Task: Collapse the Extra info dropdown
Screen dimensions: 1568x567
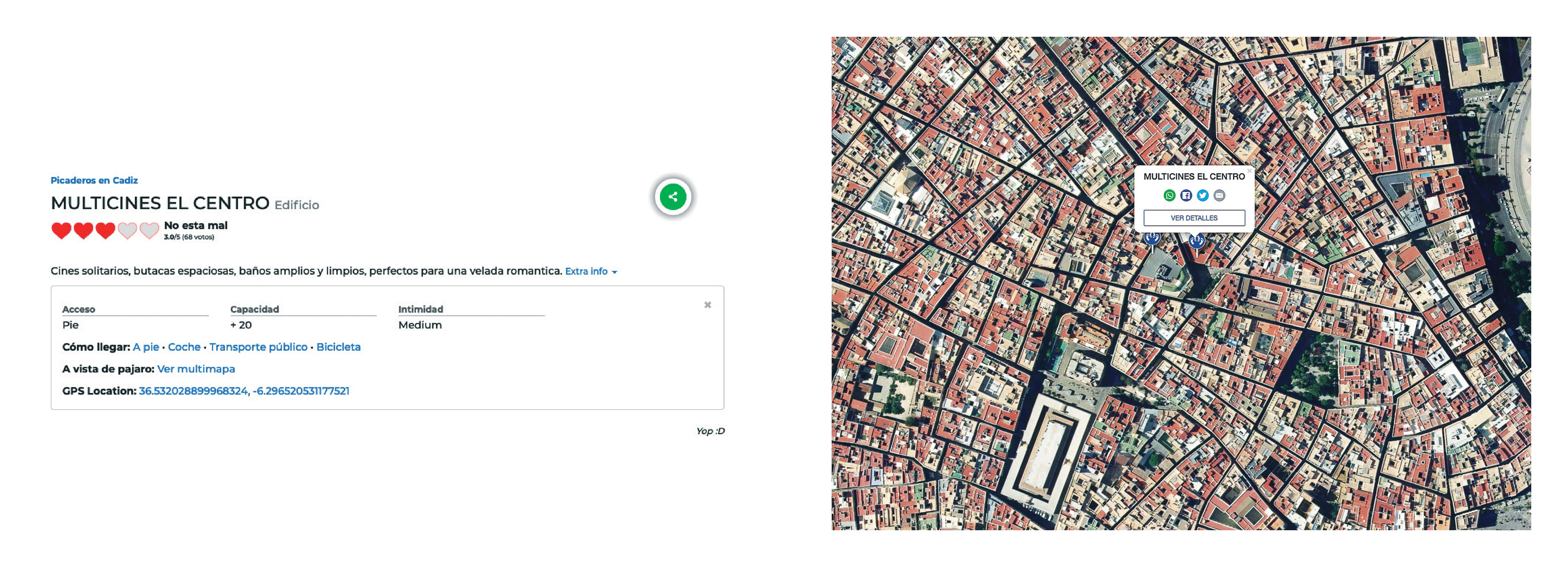Action: (590, 272)
